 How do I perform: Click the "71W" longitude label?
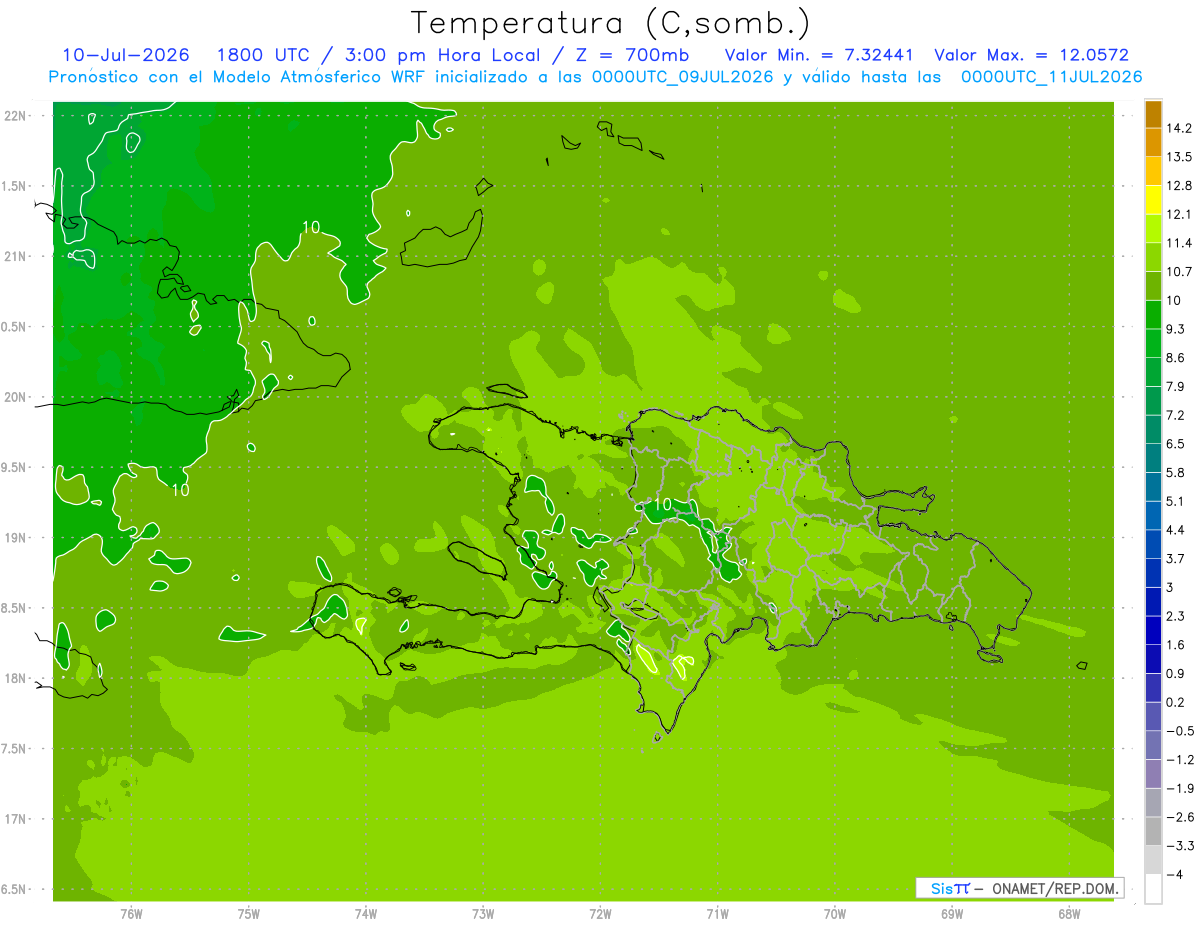(717, 914)
